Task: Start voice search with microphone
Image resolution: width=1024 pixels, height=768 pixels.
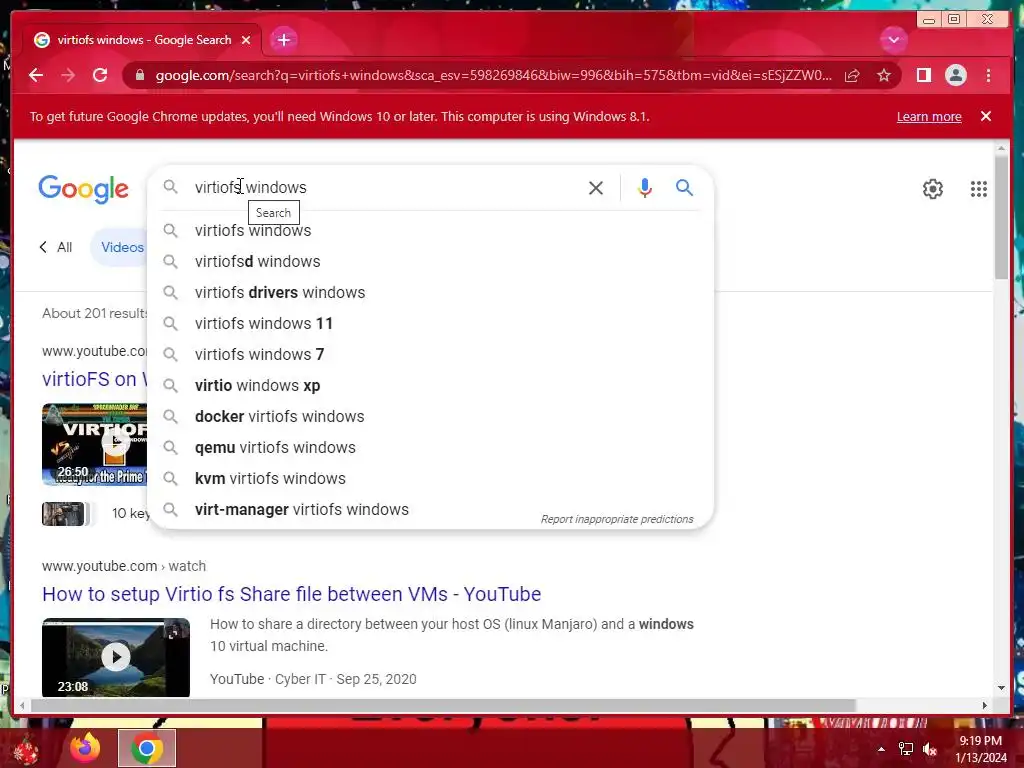Action: [x=645, y=188]
